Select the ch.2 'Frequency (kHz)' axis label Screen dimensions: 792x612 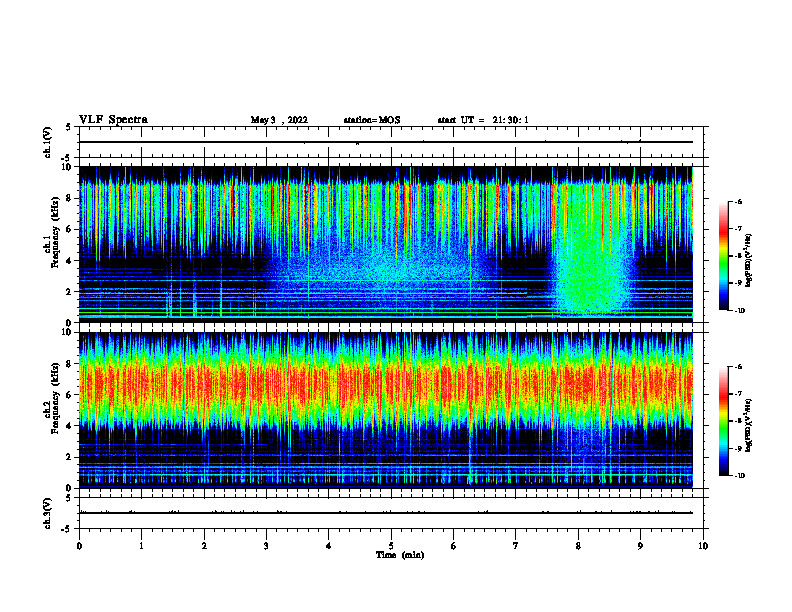pyautogui.click(x=55, y=398)
